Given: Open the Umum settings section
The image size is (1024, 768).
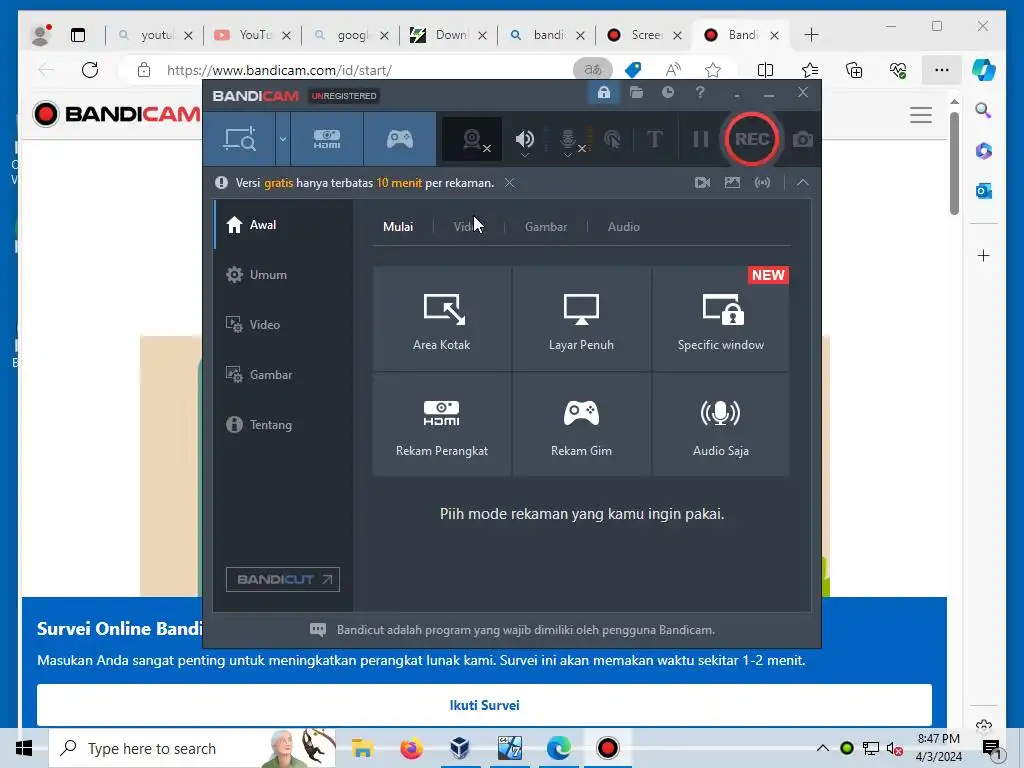Looking at the screenshot, I should [x=283, y=275].
